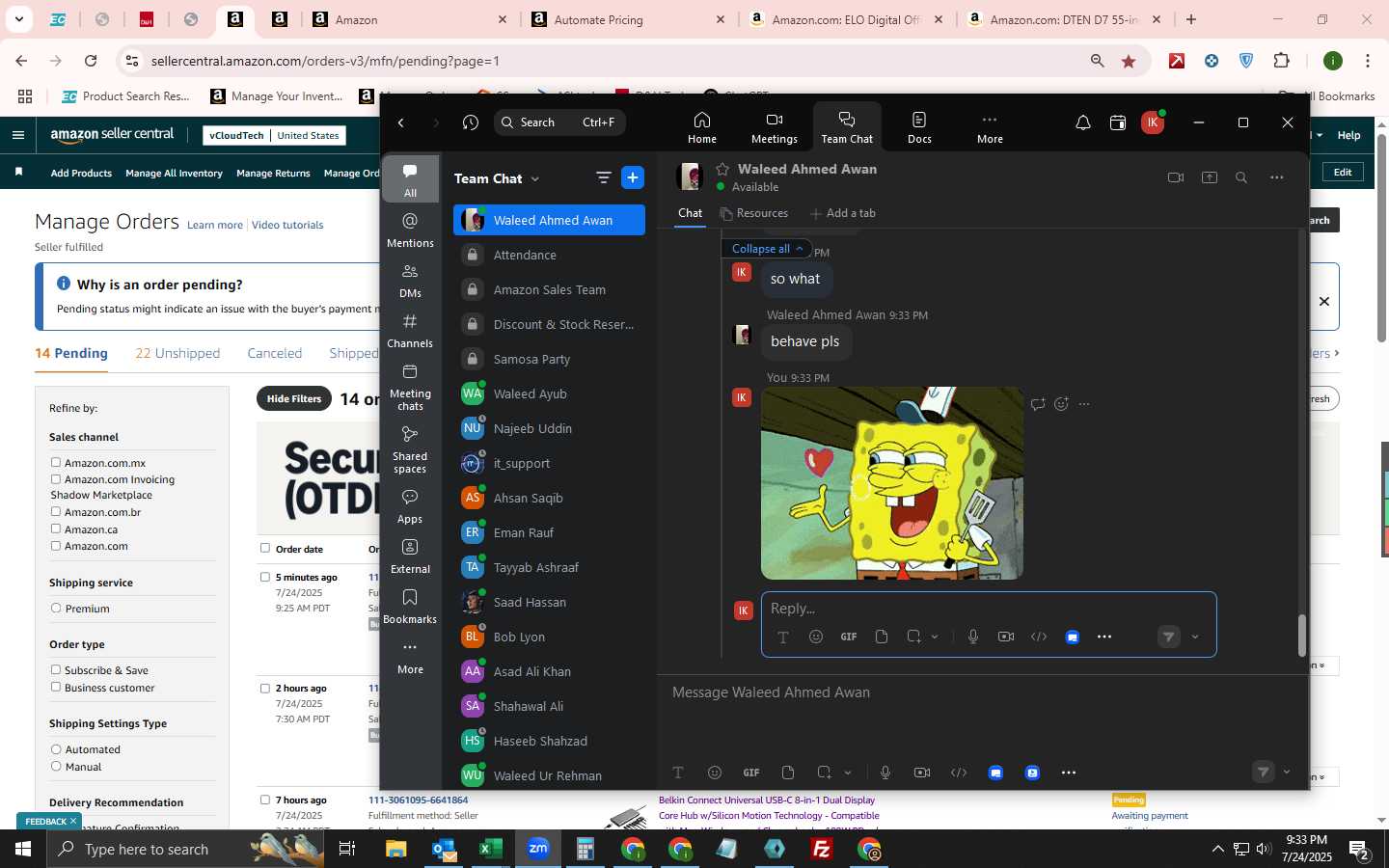Screen dimensions: 1389x868
Task: Open the Zoom Home tab
Action: tap(701, 126)
